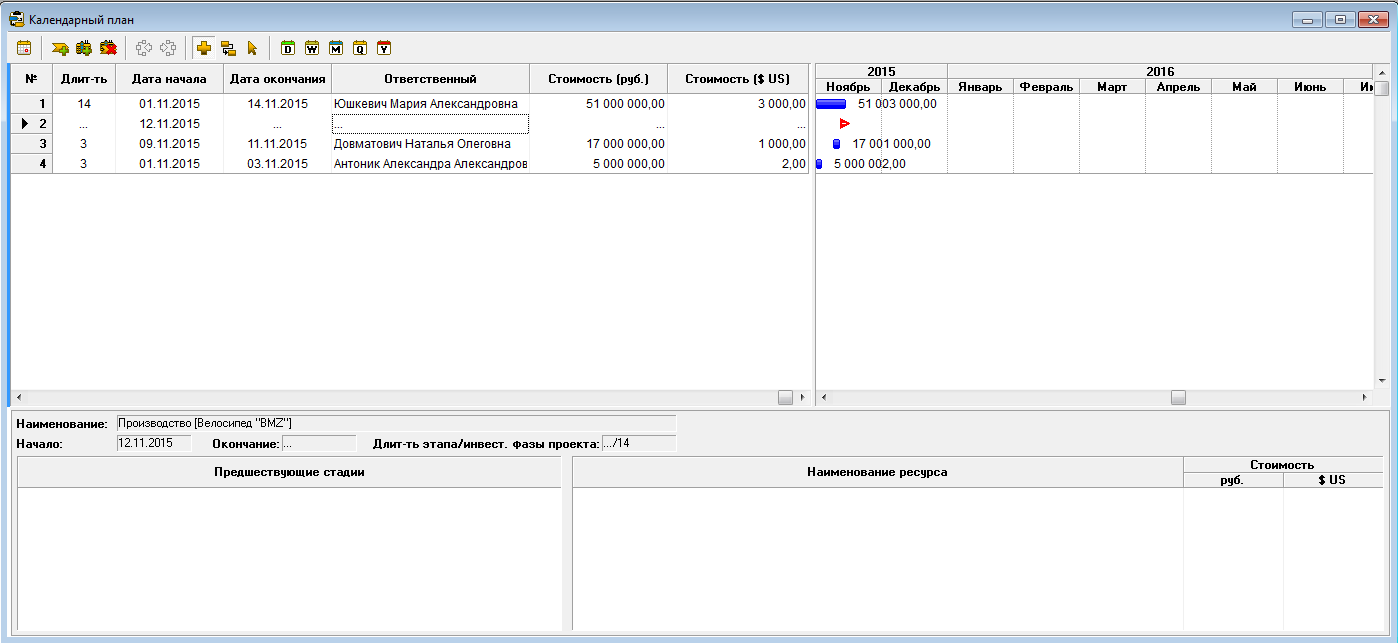Screen dimensions: 1398x643
Task: Switch timeline scale to weeks (W)
Action: coord(312,47)
